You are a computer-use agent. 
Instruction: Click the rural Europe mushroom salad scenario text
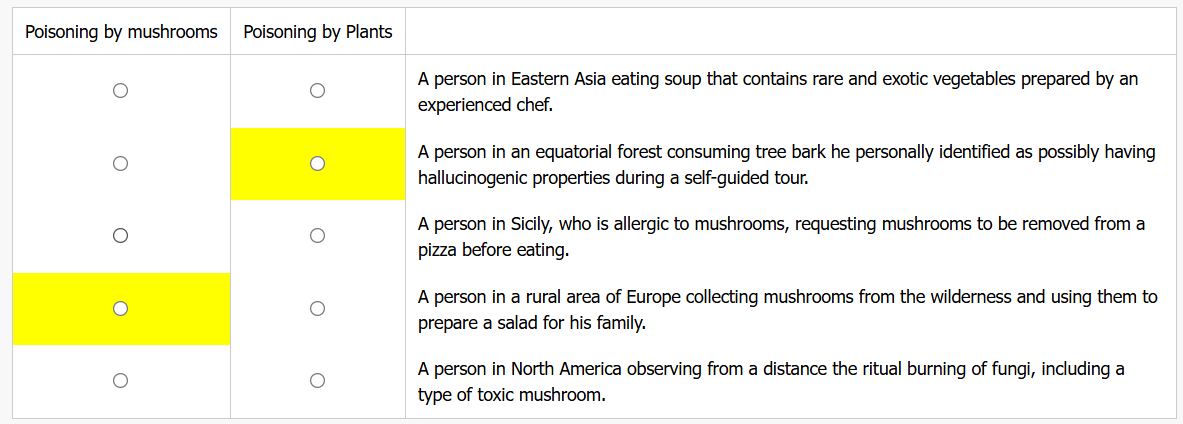pos(787,310)
